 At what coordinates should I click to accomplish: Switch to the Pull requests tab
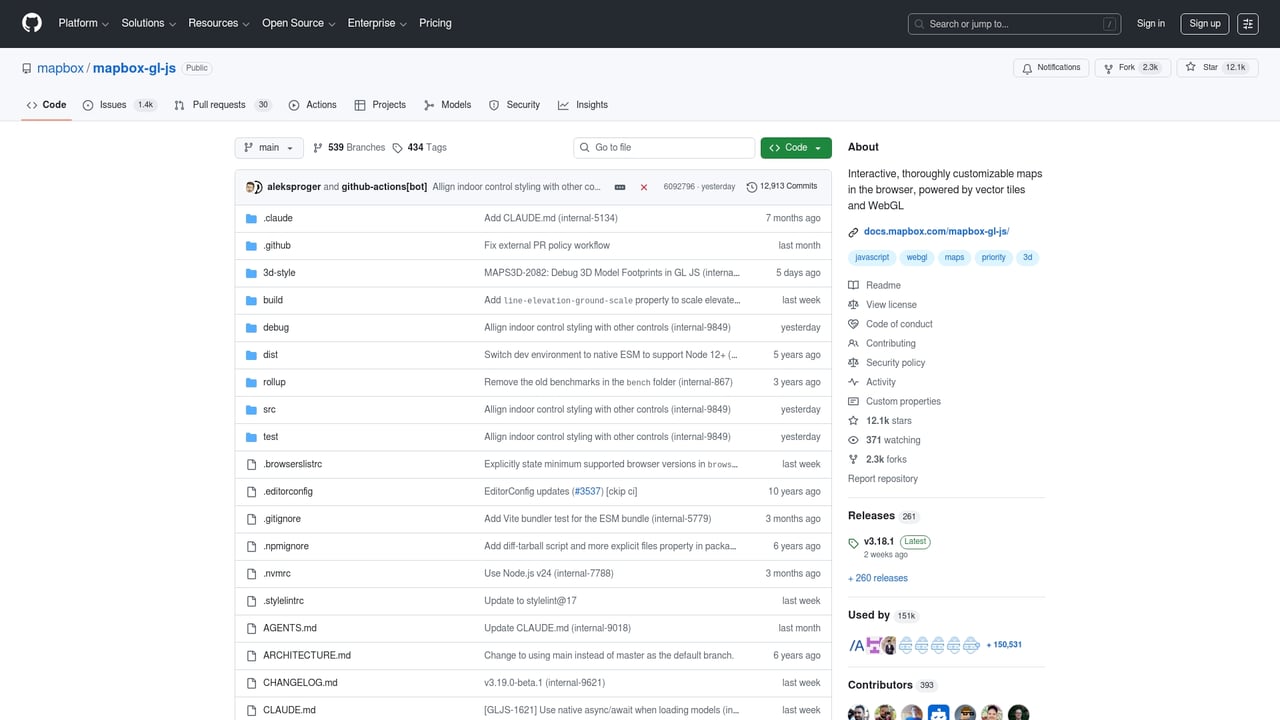pyautogui.click(x=219, y=104)
